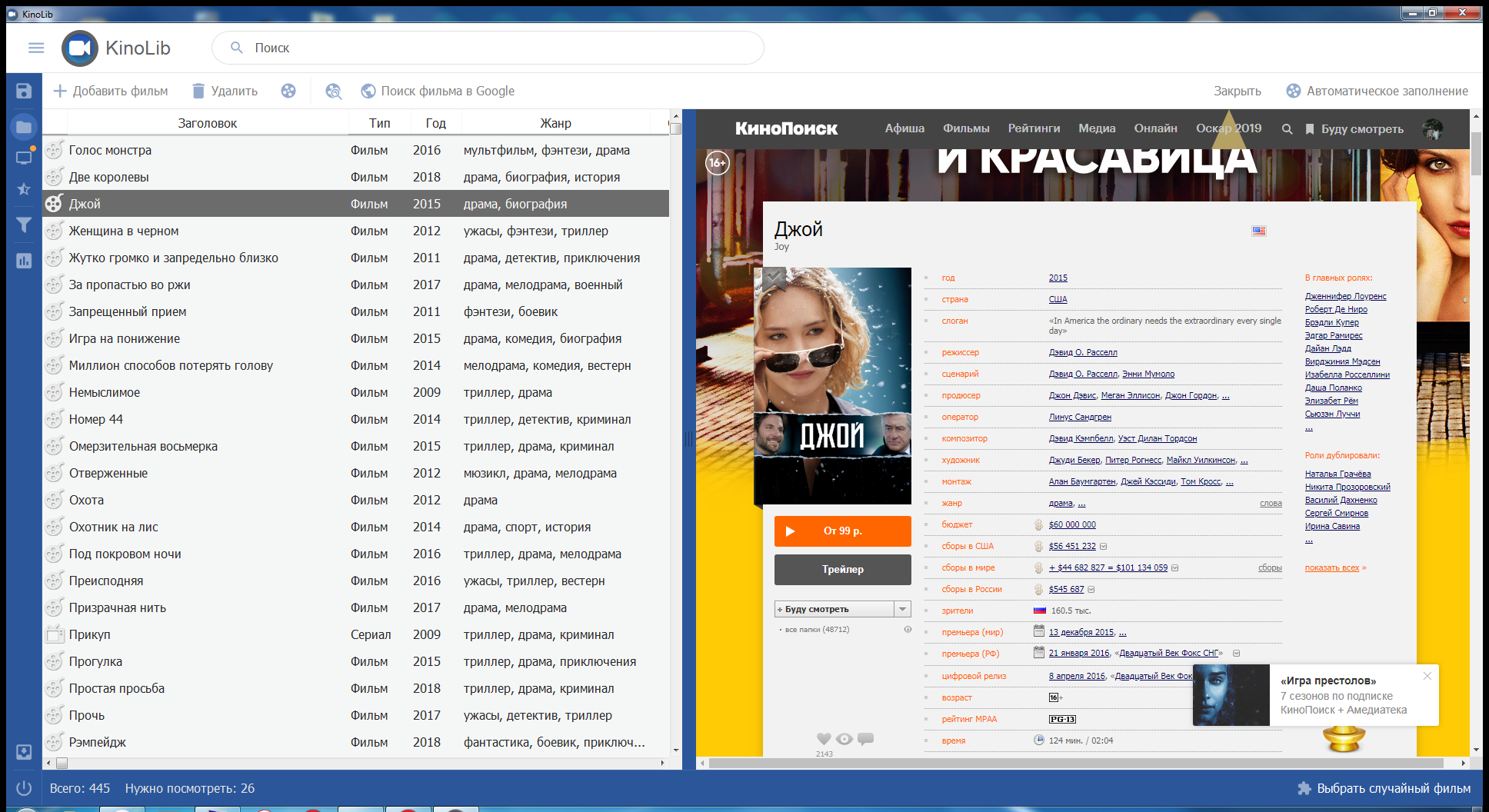Click the reel icon of Автоматическое заполнение
The image size is (1489, 812).
(1294, 91)
